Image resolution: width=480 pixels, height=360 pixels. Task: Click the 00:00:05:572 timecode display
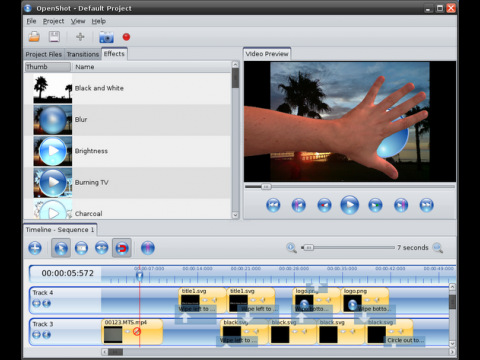pos(68,273)
